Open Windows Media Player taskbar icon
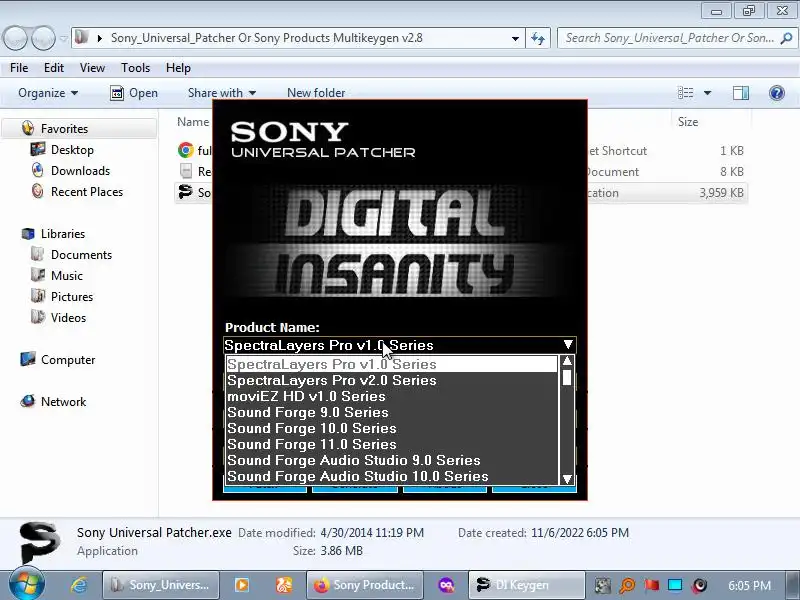Viewport: 800px width, 600px height. tap(242, 585)
